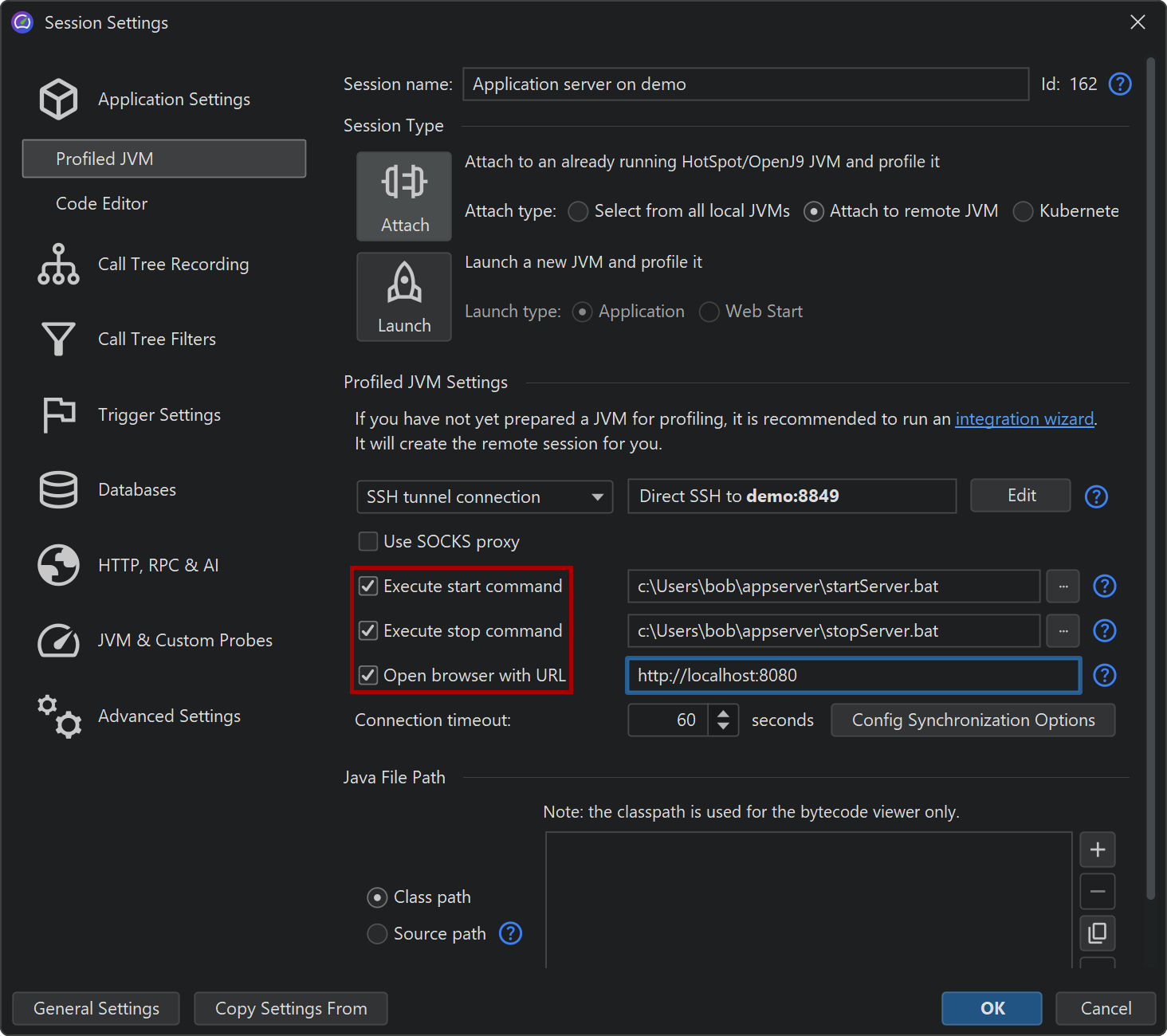Click the help icon beside session Id
Screen dimensions: 1167x1036
[1120, 84]
